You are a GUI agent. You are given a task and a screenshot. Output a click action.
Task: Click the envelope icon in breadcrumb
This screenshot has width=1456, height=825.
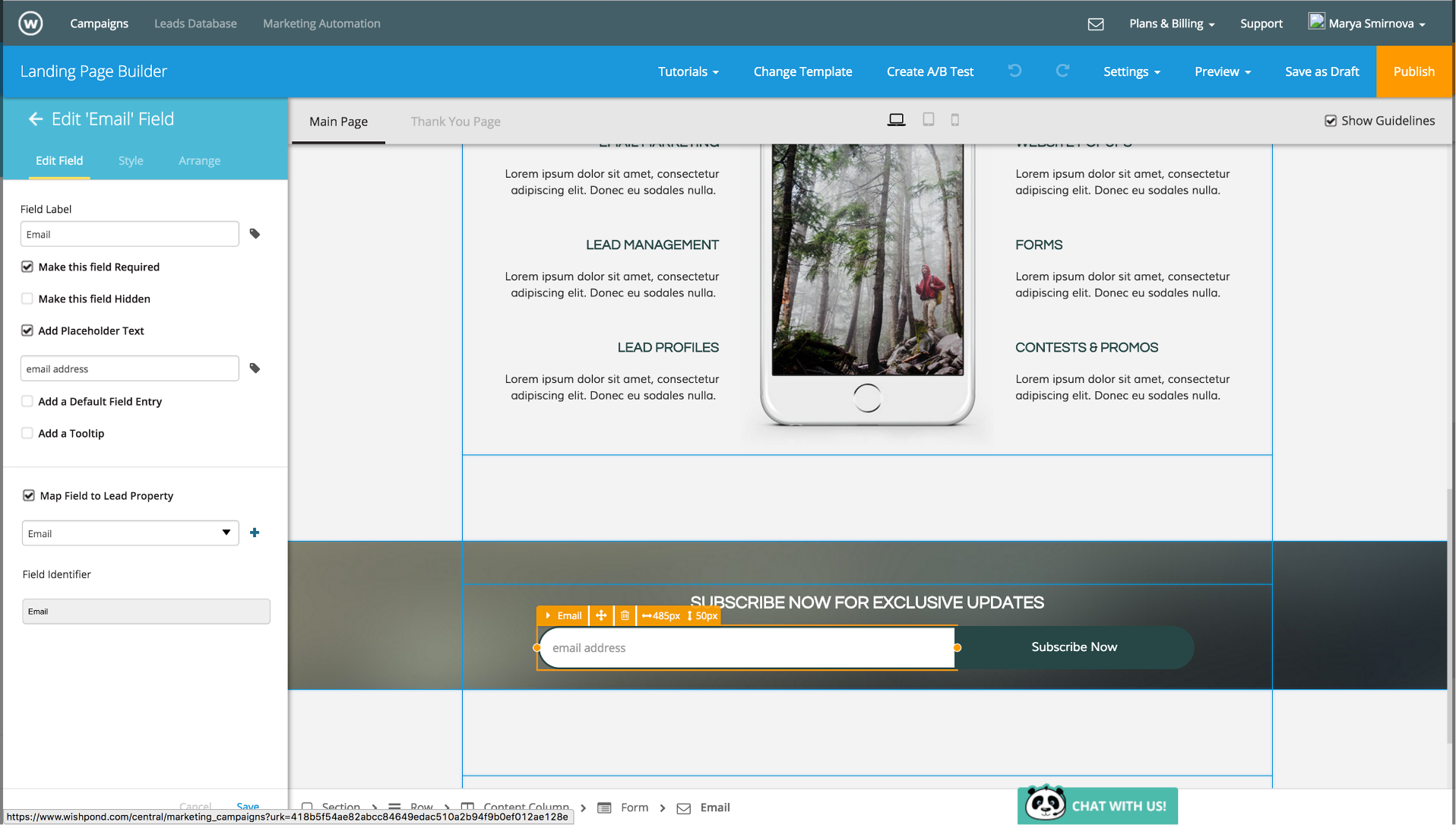coord(684,808)
